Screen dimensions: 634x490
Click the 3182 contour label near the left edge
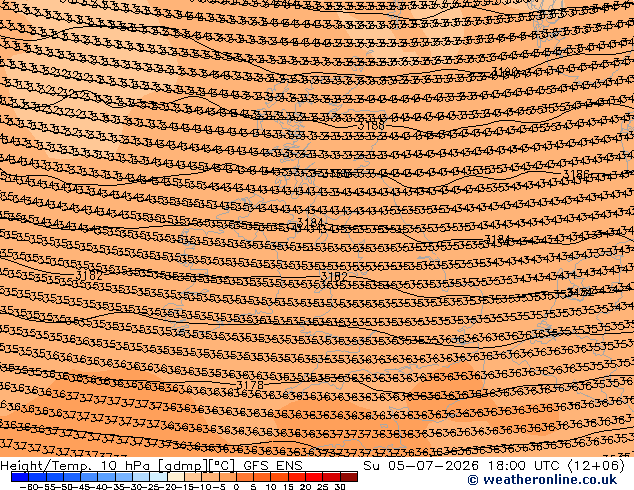(89, 275)
